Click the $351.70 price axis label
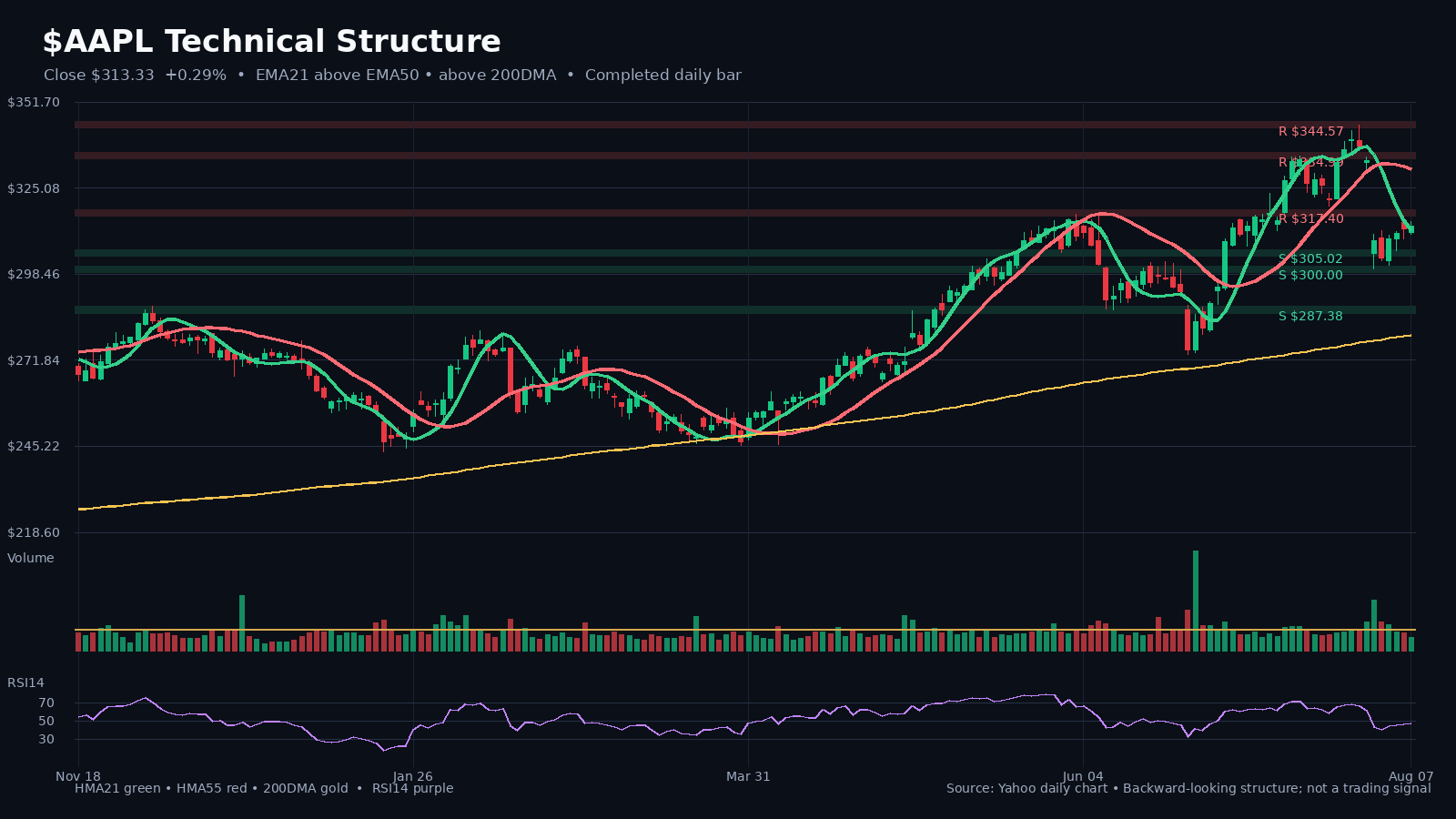1456x819 pixels. click(34, 102)
